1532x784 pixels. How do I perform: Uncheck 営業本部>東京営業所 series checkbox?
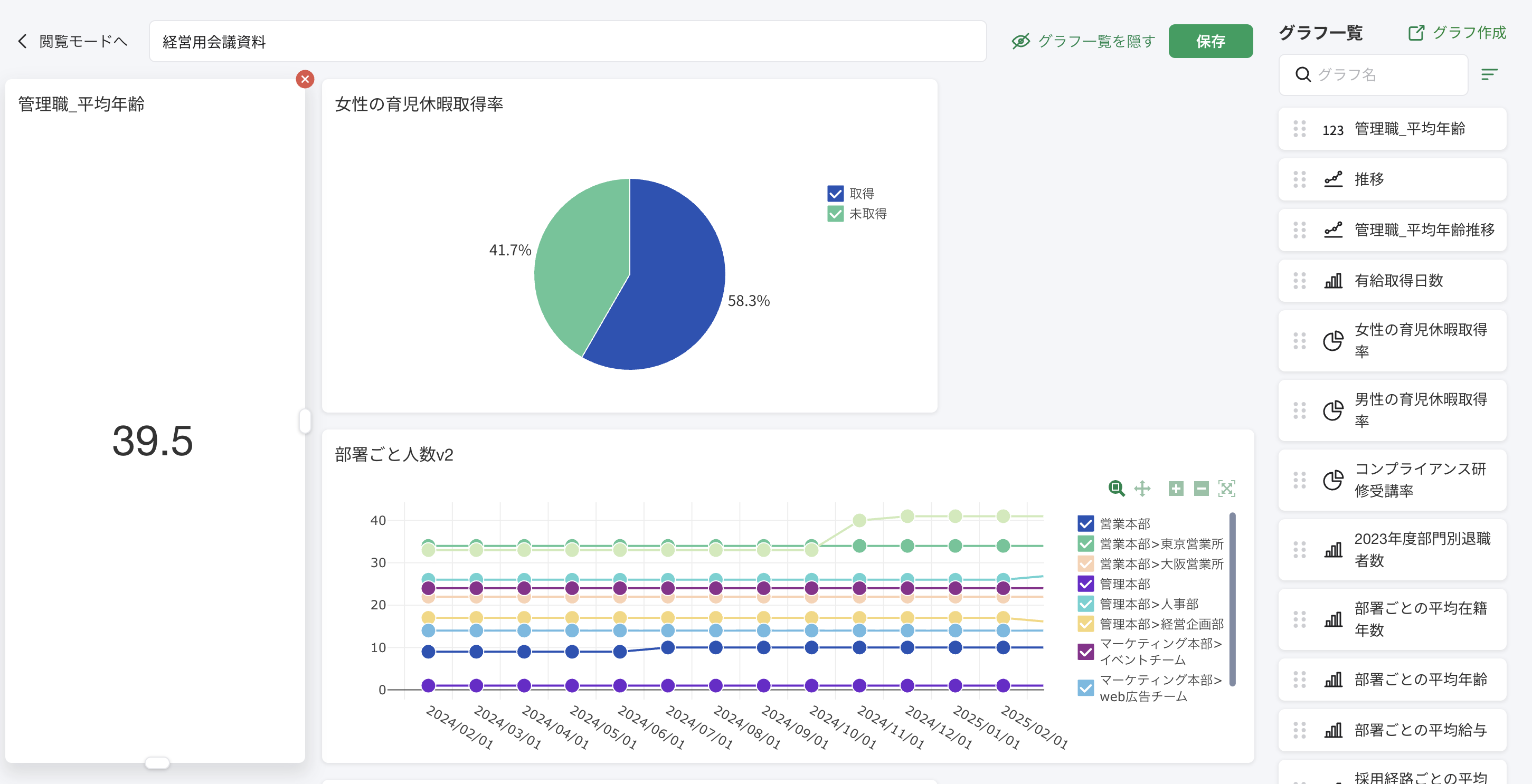pyautogui.click(x=1085, y=544)
